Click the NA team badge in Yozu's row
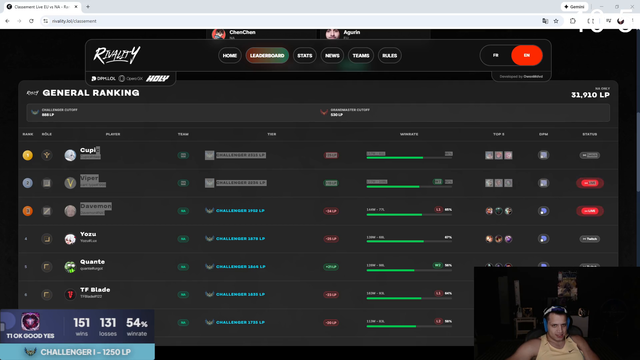Viewport: 640px width, 360px height. (x=183, y=239)
